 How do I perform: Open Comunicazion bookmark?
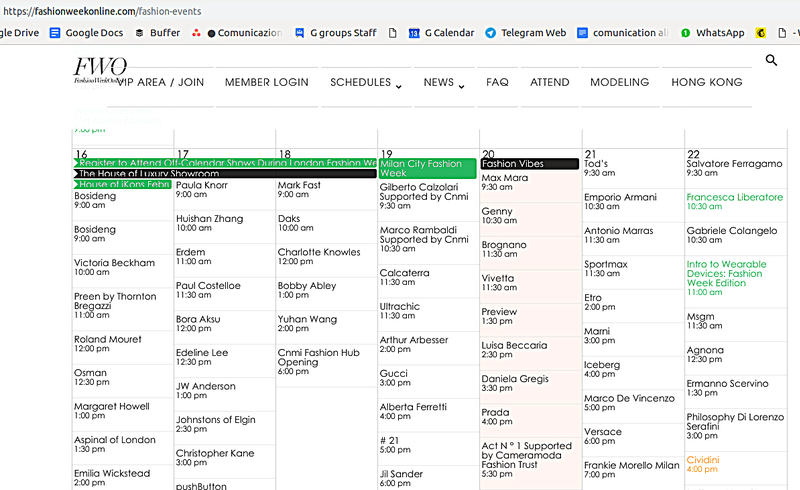click(244, 33)
